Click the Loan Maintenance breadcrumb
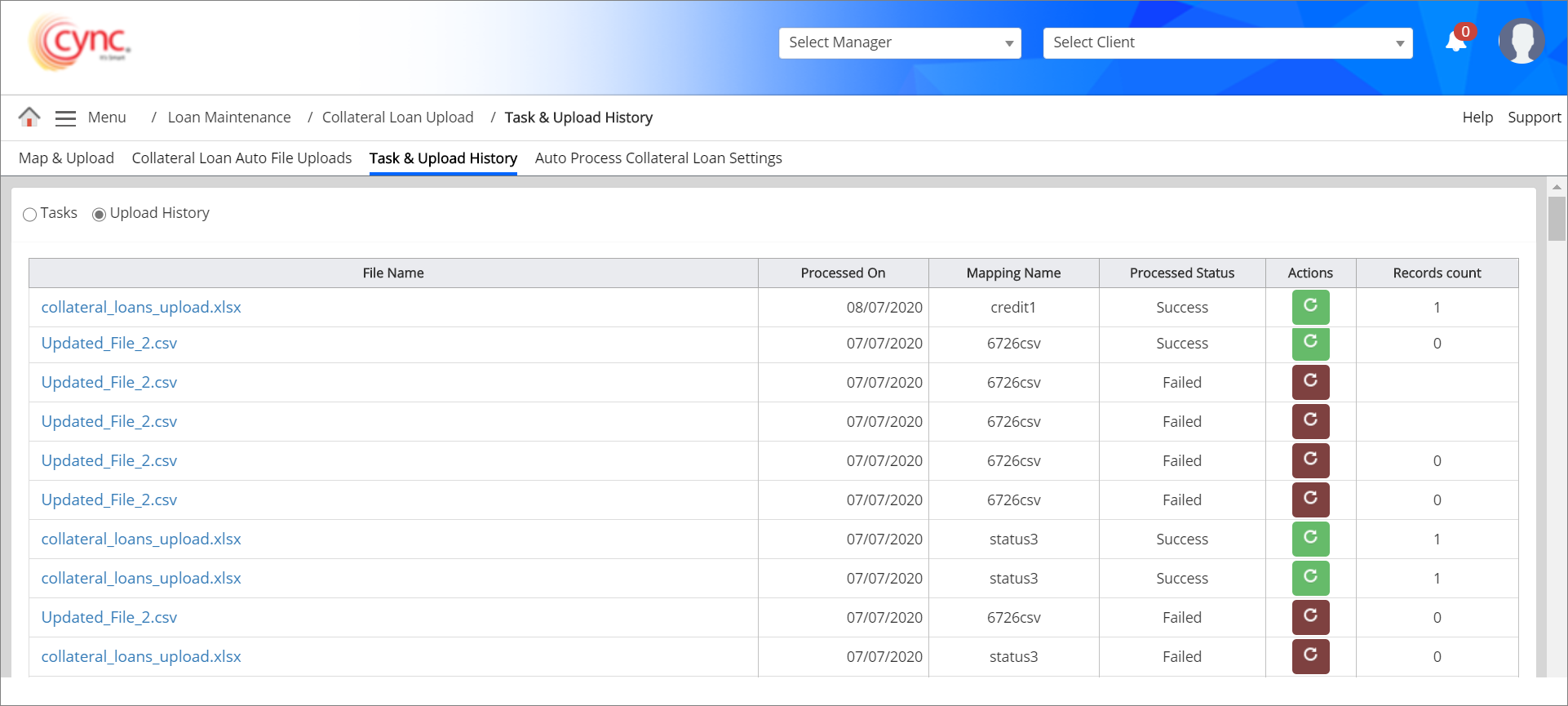The image size is (1568, 706). (229, 118)
